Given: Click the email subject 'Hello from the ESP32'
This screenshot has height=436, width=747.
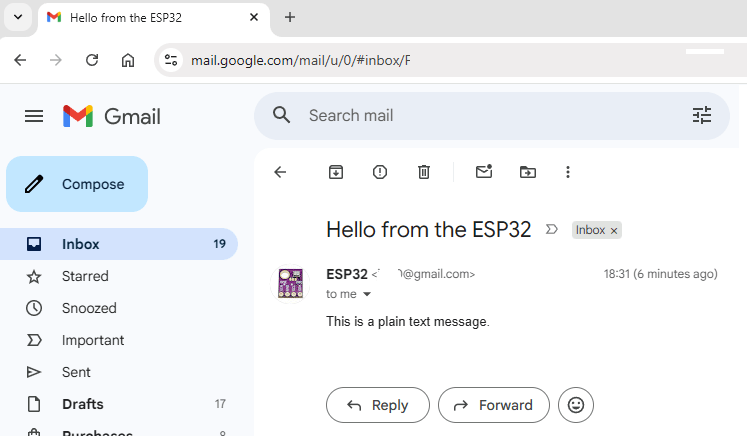Looking at the screenshot, I should 428,230.
